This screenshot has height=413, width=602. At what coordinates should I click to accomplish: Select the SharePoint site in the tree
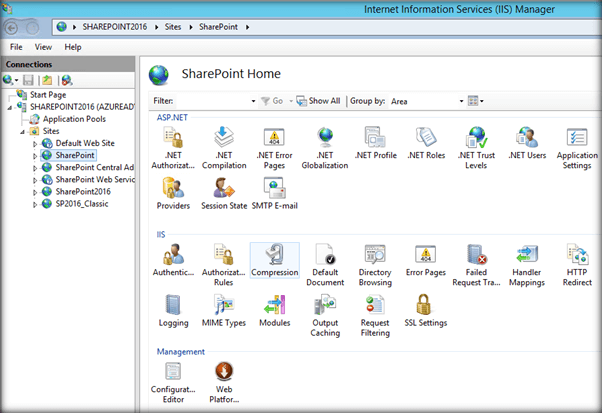click(x=75, y=155)
